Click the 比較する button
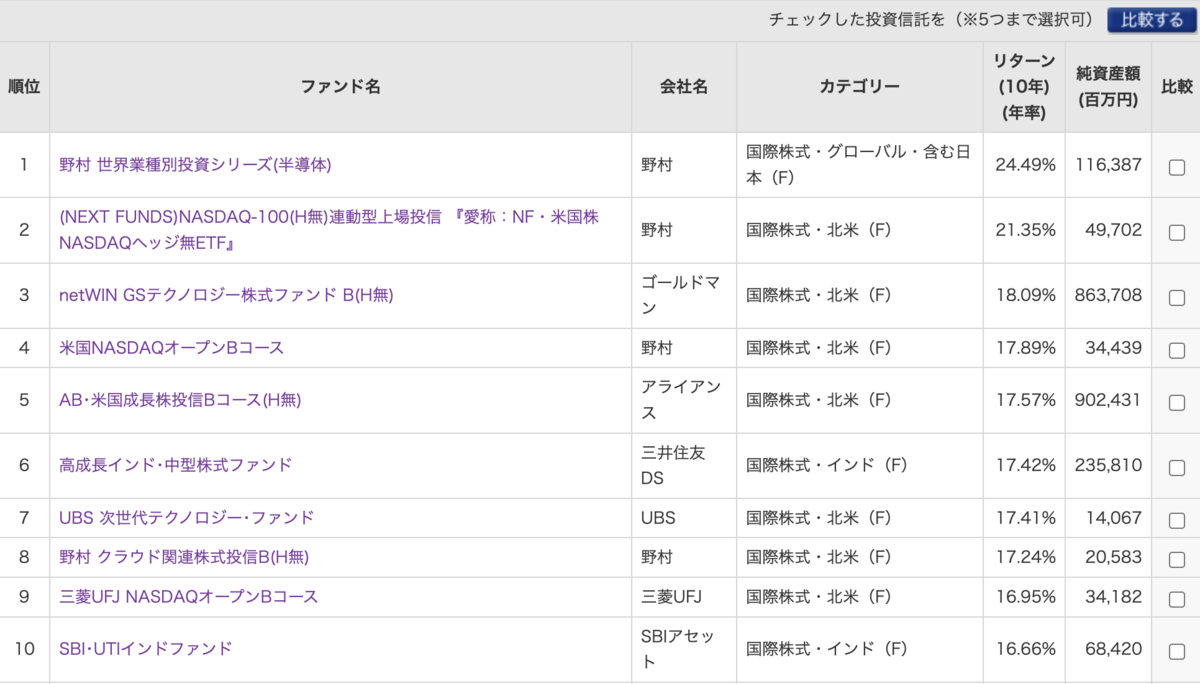The width and height of the screenshot is (1200, 684). click(x=1152, y=20)
